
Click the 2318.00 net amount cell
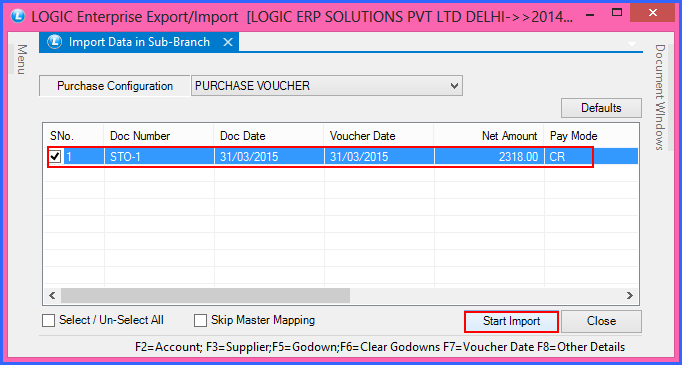[x=489, y=157]
